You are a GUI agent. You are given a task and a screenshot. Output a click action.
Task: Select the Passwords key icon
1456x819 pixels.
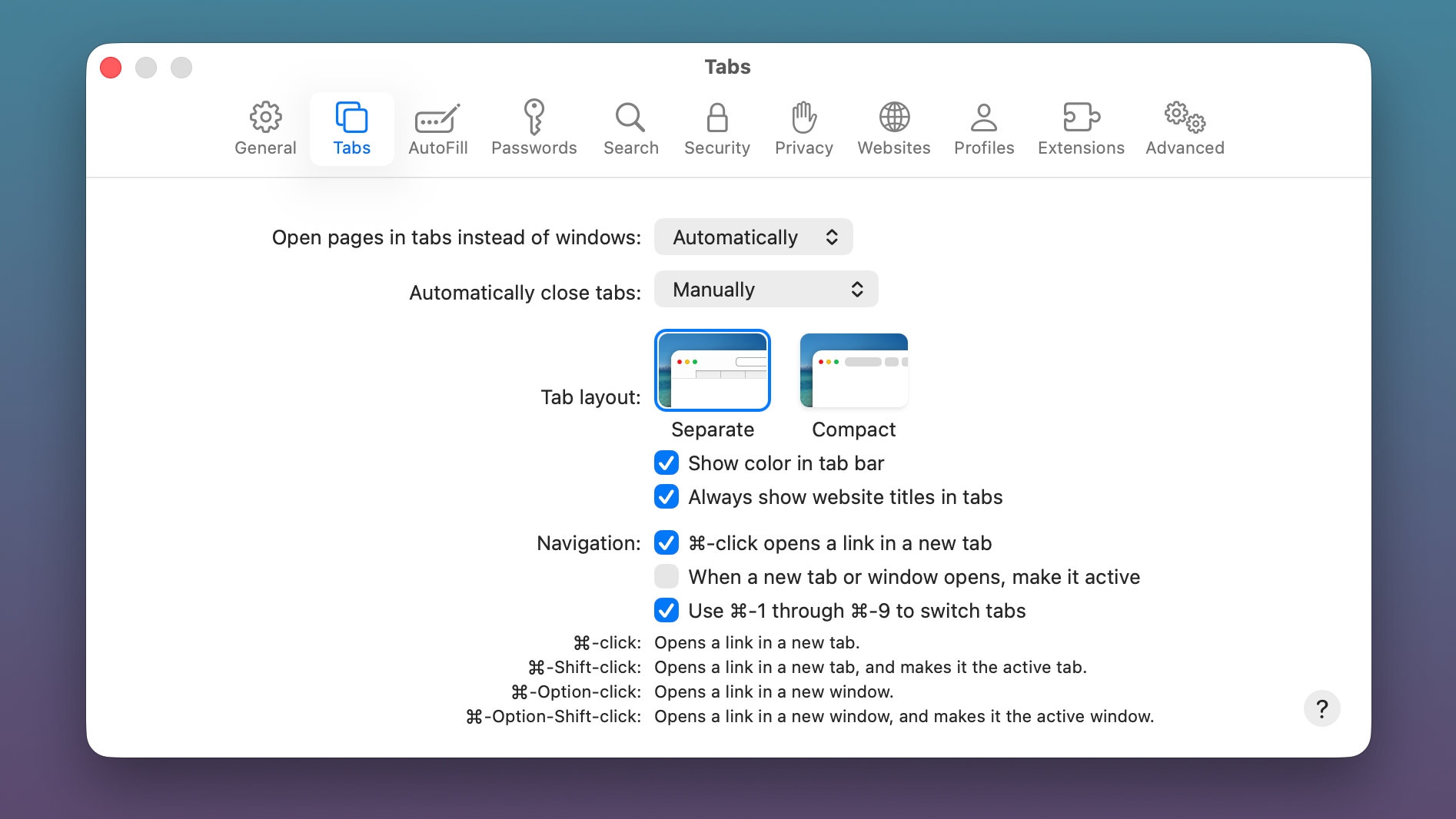534,128
